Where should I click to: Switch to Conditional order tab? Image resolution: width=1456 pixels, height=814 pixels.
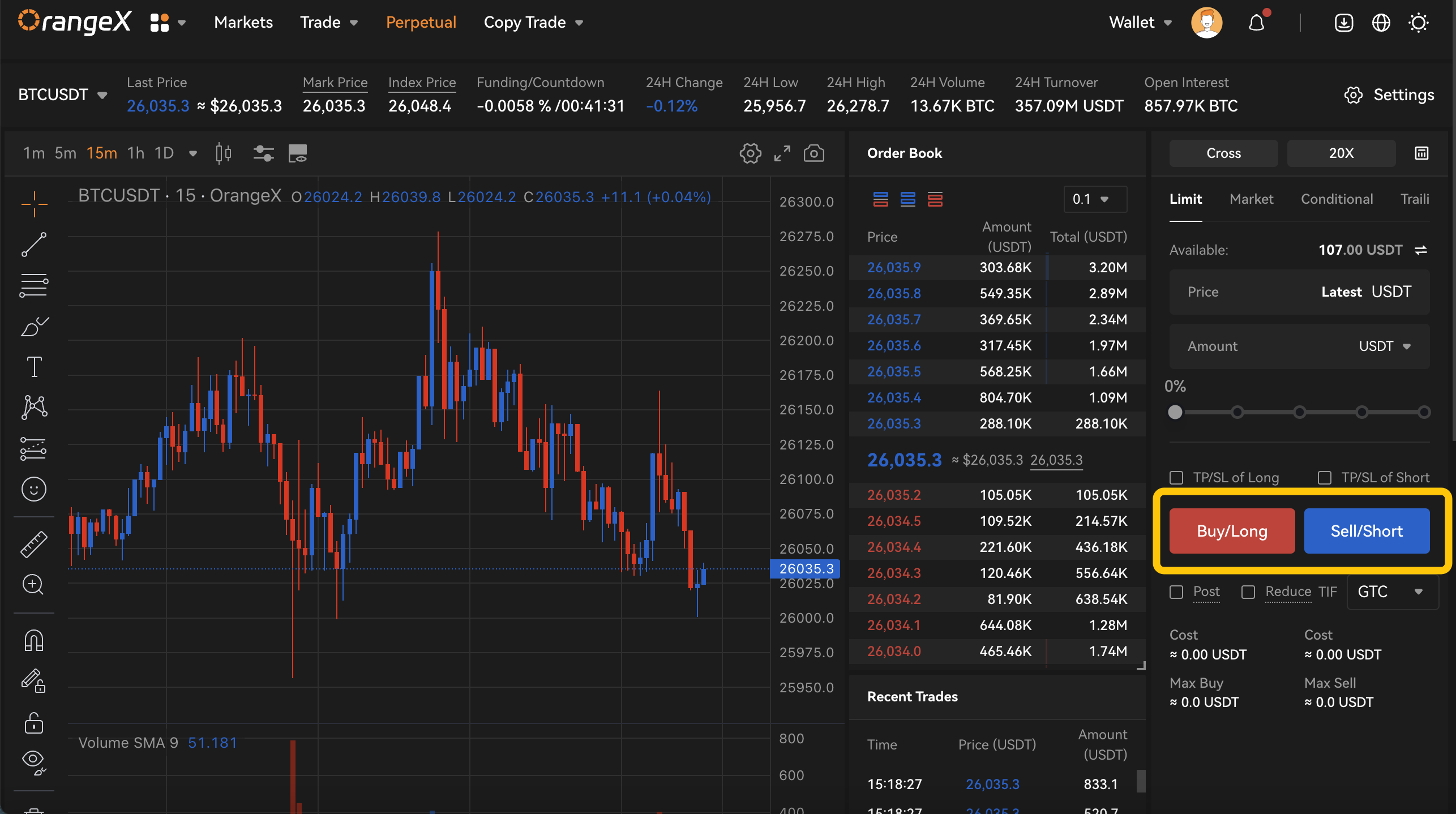(x=1337, y=199)
